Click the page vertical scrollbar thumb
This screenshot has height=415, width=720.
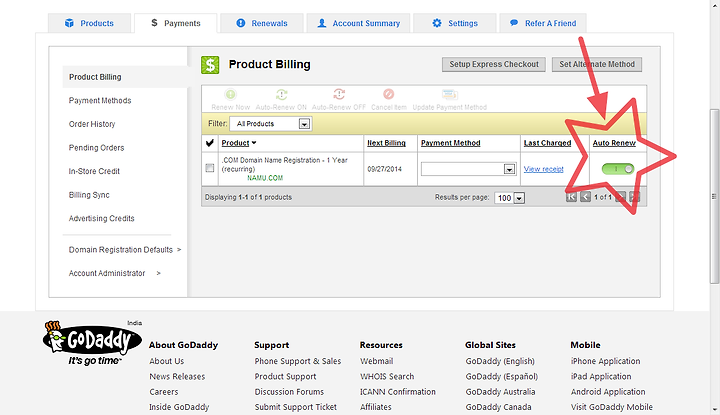714,196
